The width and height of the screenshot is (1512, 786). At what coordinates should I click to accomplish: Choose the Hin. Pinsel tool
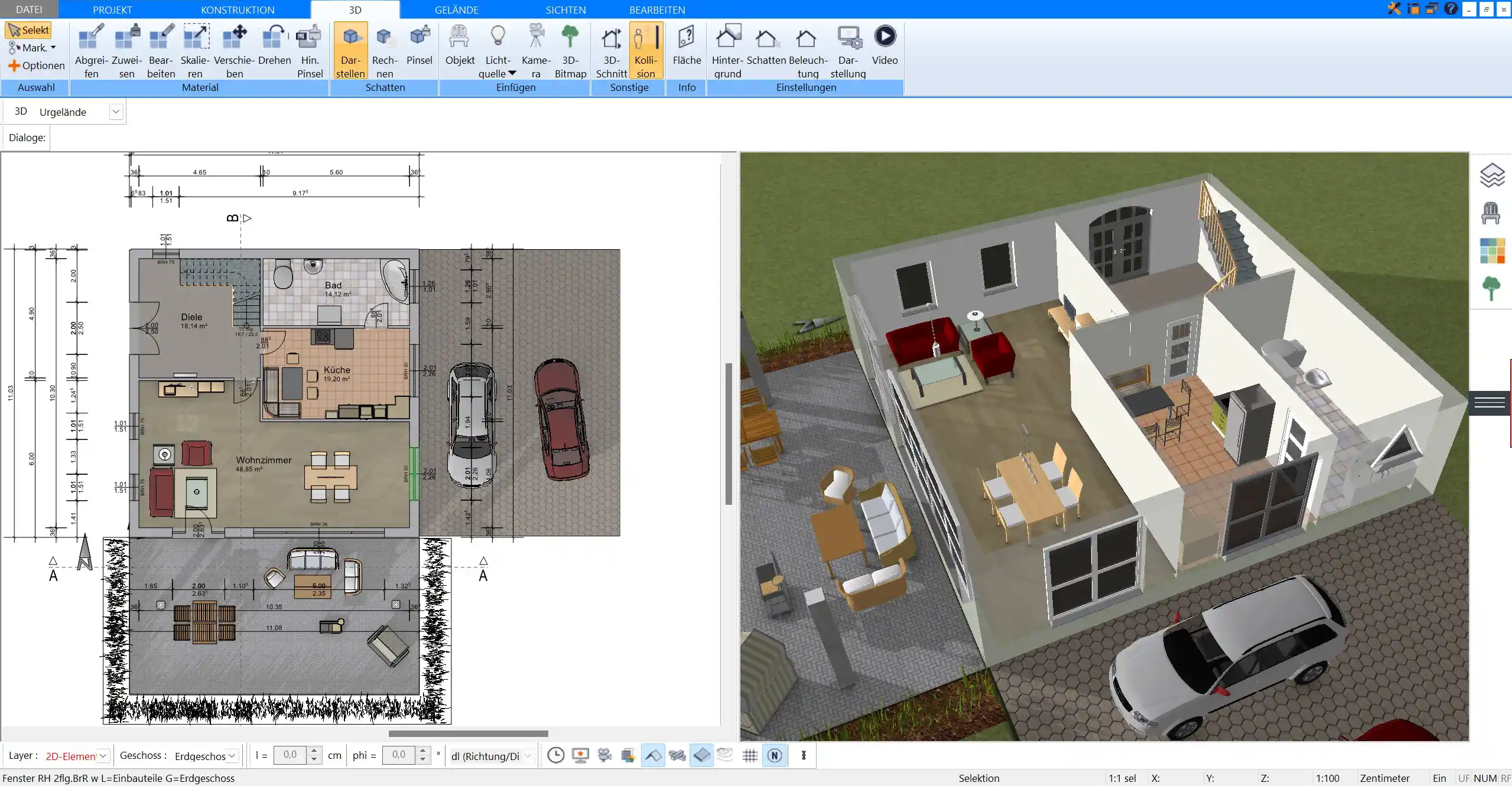pos(310,51)
